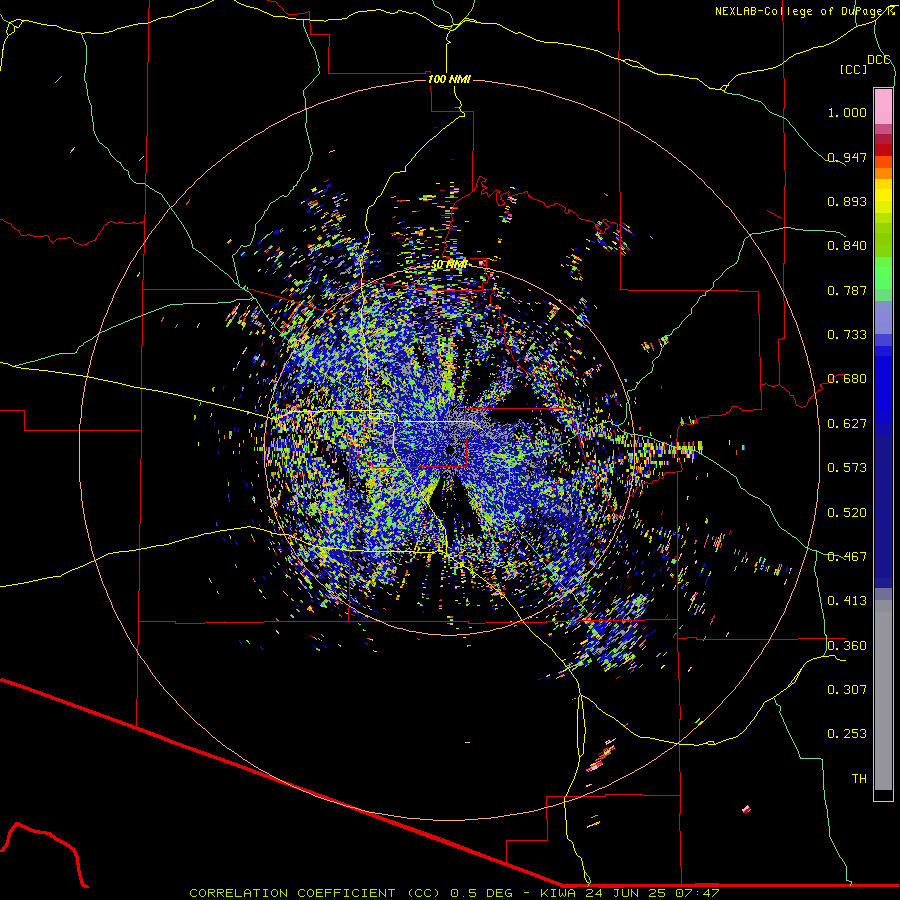Screen dimensions: 900x900
Task: Select the 0.893 scale value
Action: [x=847, y=201]
